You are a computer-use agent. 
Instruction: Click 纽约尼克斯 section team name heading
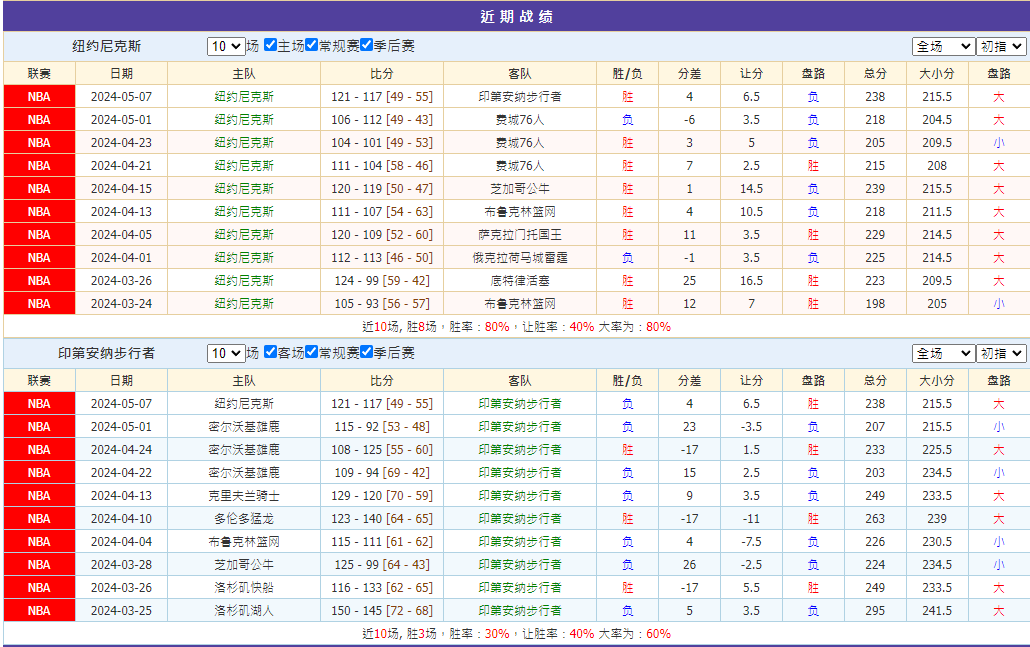[x=106, y=46]
